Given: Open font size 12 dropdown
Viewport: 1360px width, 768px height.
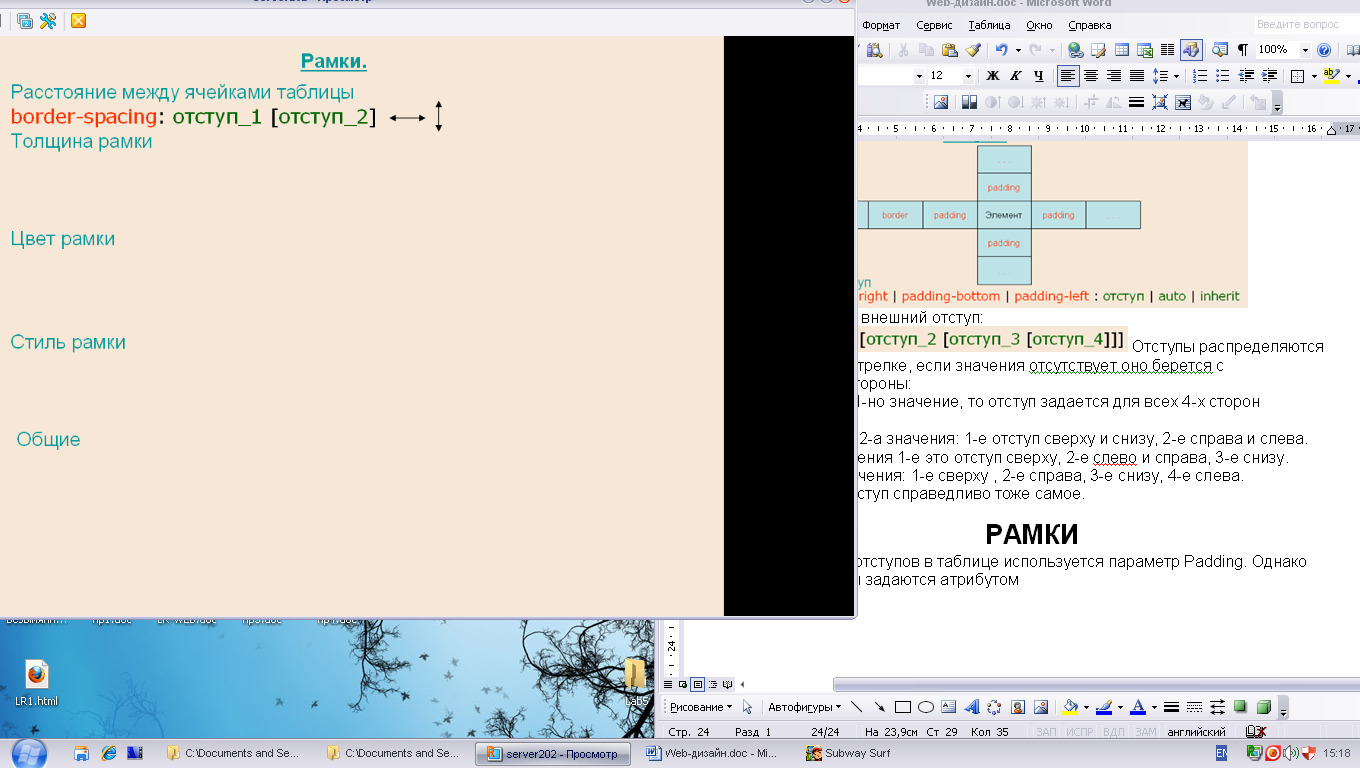Looking at the screenshot, I should [968, 76].
